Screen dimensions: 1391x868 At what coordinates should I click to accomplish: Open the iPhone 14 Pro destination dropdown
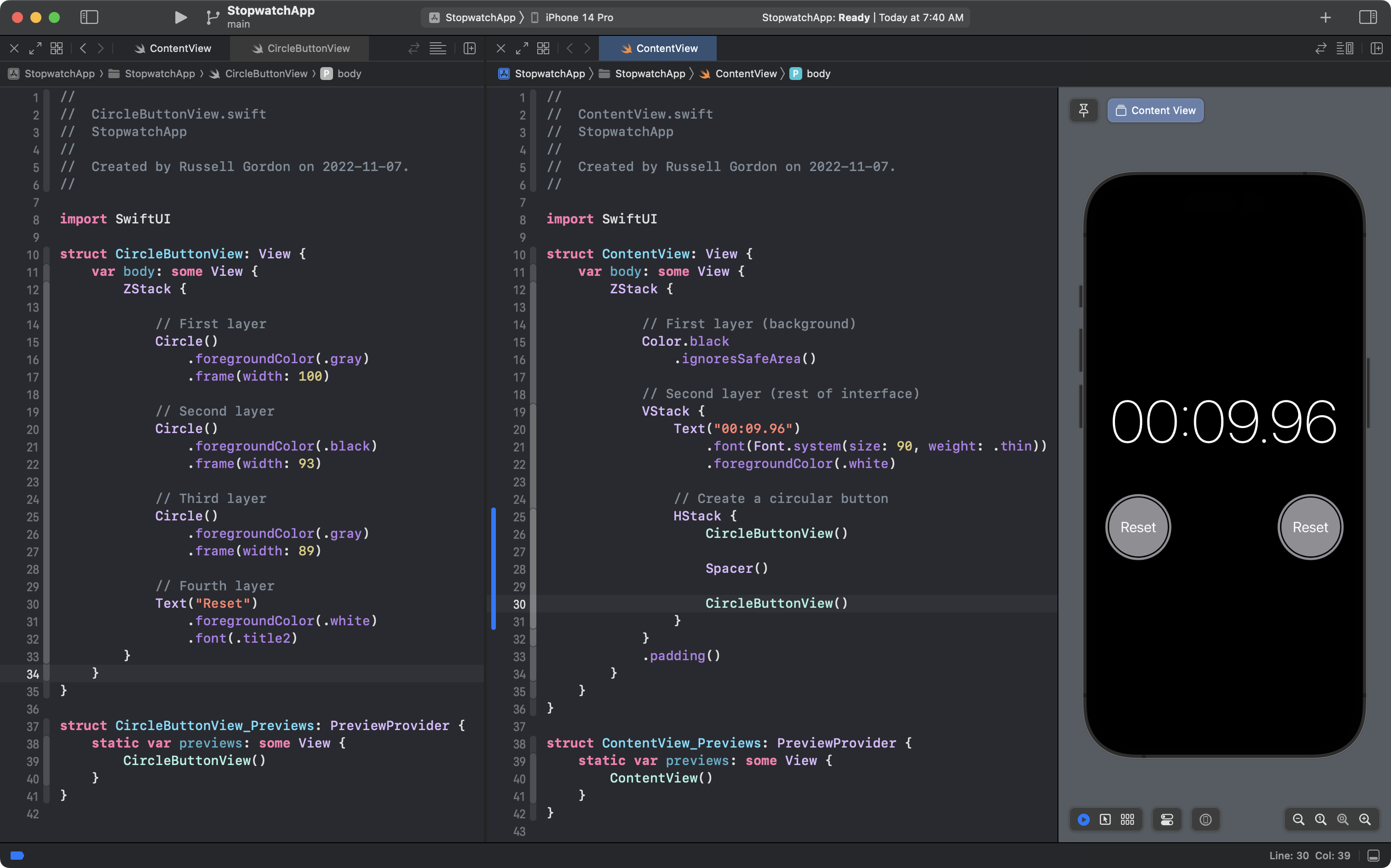pos(578,17)
